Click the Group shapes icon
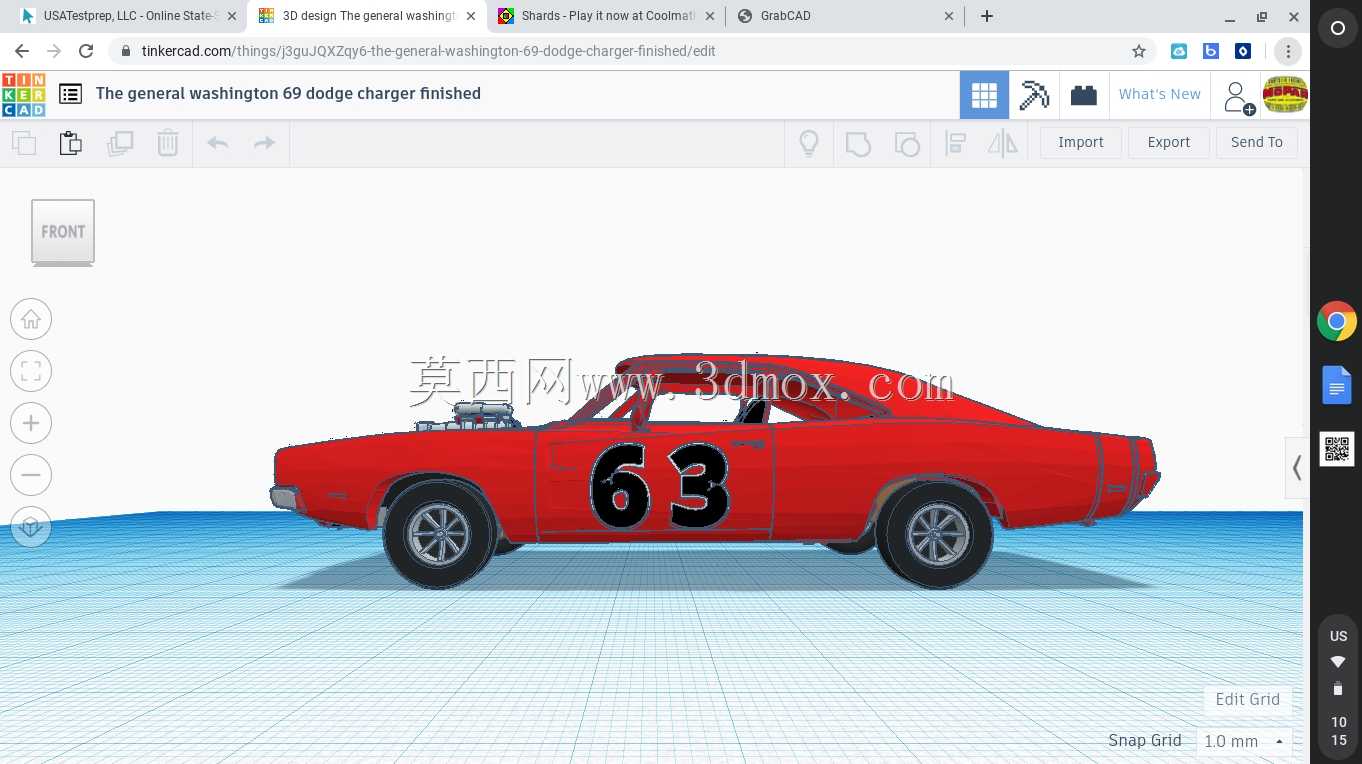This screenshot has height=764, width=1362. [x=858, y=143]
